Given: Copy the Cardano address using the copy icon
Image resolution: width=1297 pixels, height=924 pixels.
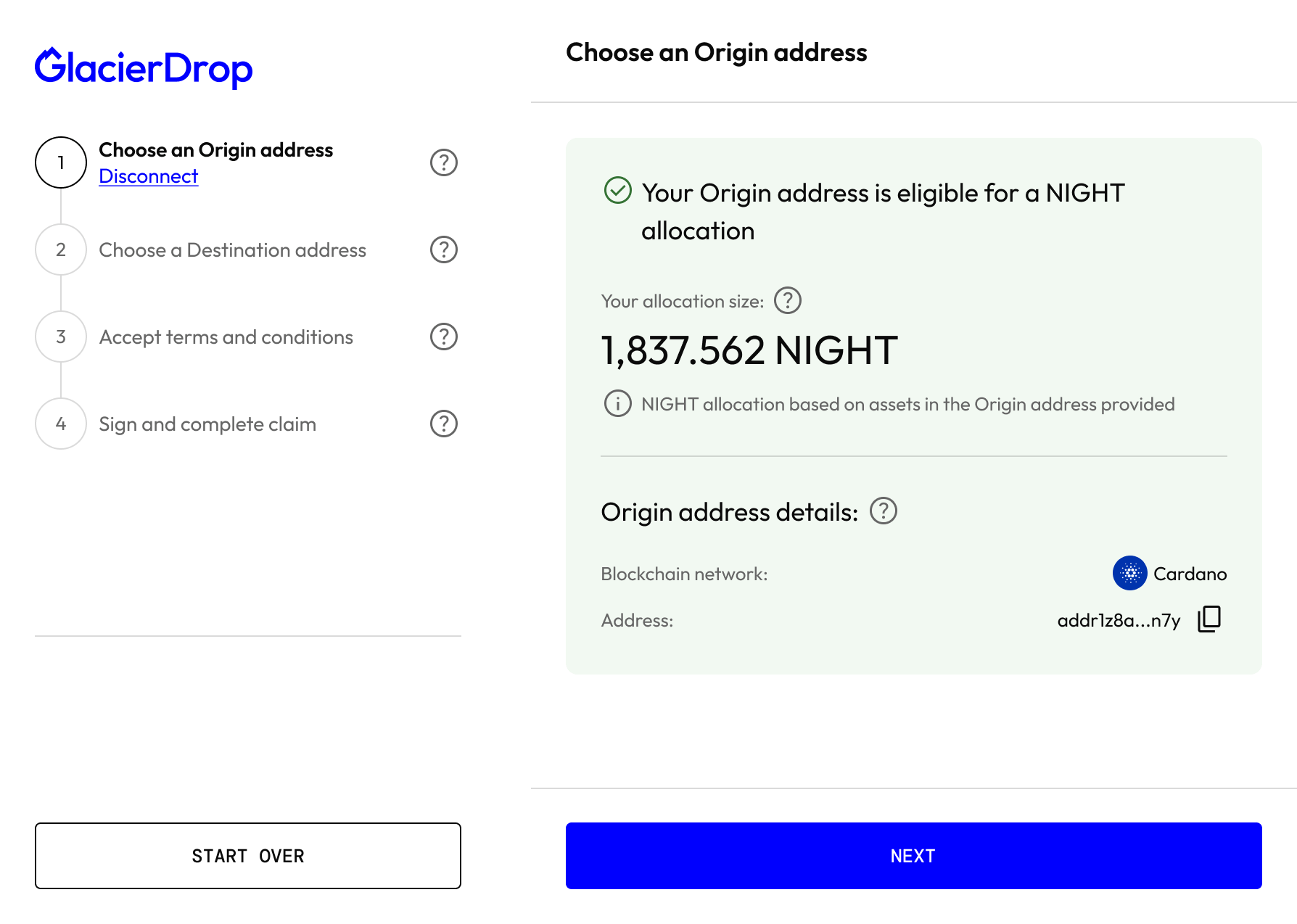Looking at the screenshot, I should coord(1209,619).
